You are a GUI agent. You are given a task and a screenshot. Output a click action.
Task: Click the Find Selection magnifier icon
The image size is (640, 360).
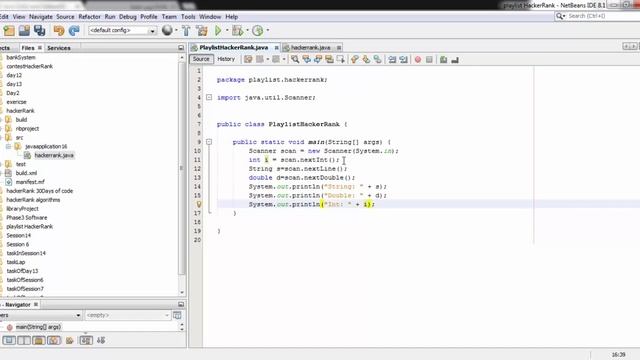[x=295, y=60]
